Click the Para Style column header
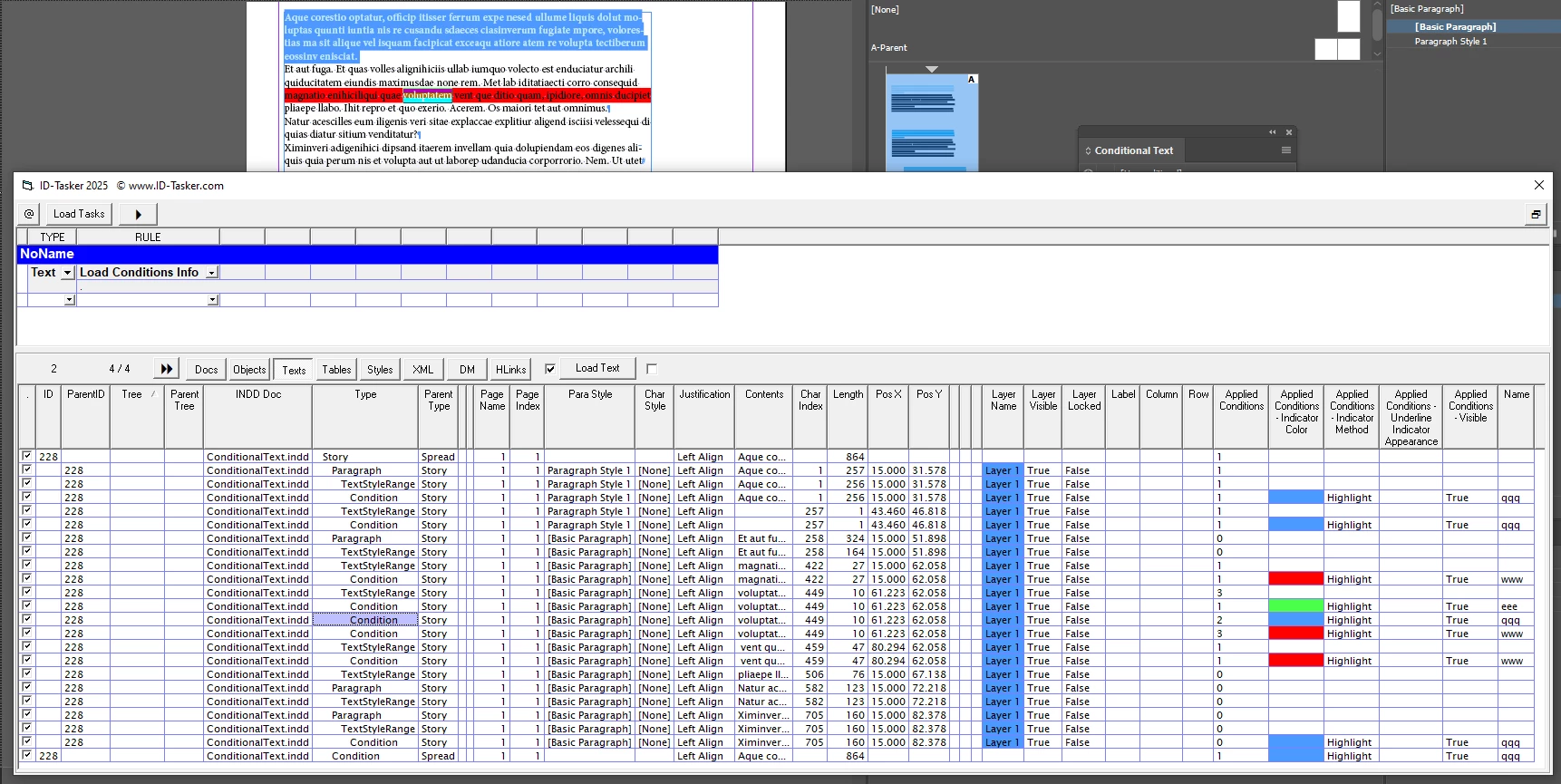Image resolution: width=1561 pixels, height=784 pixels. 590,417
